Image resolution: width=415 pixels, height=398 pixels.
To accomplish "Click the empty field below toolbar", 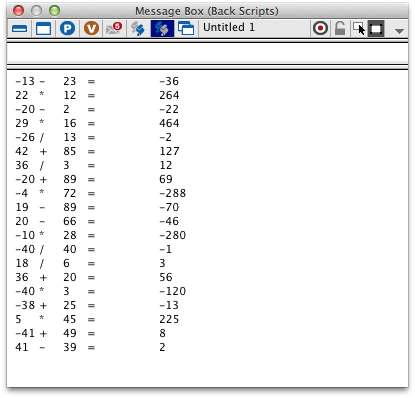I will pos(207,53).
